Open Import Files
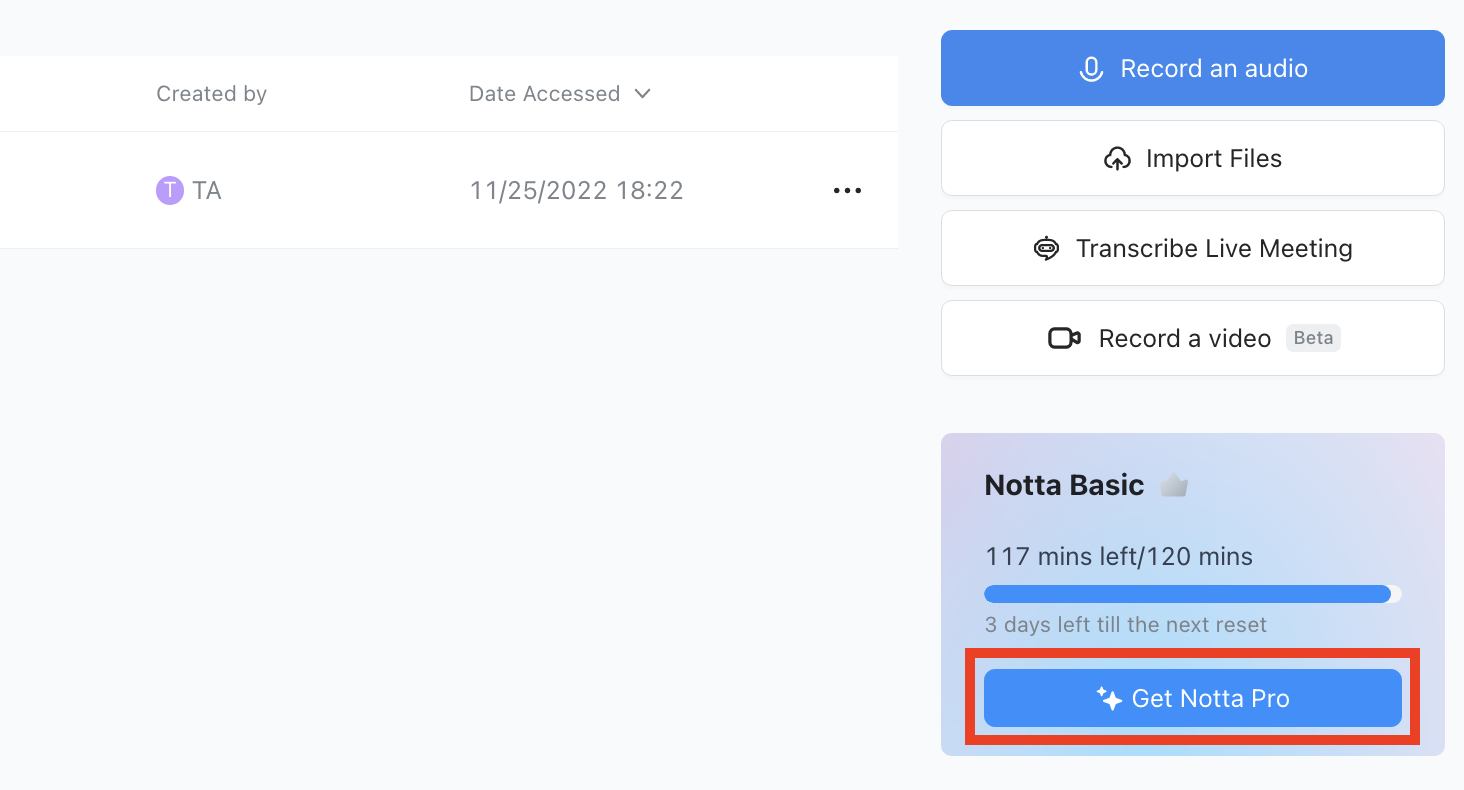This screenshot has height=790, width=1464. [1192, 158]
